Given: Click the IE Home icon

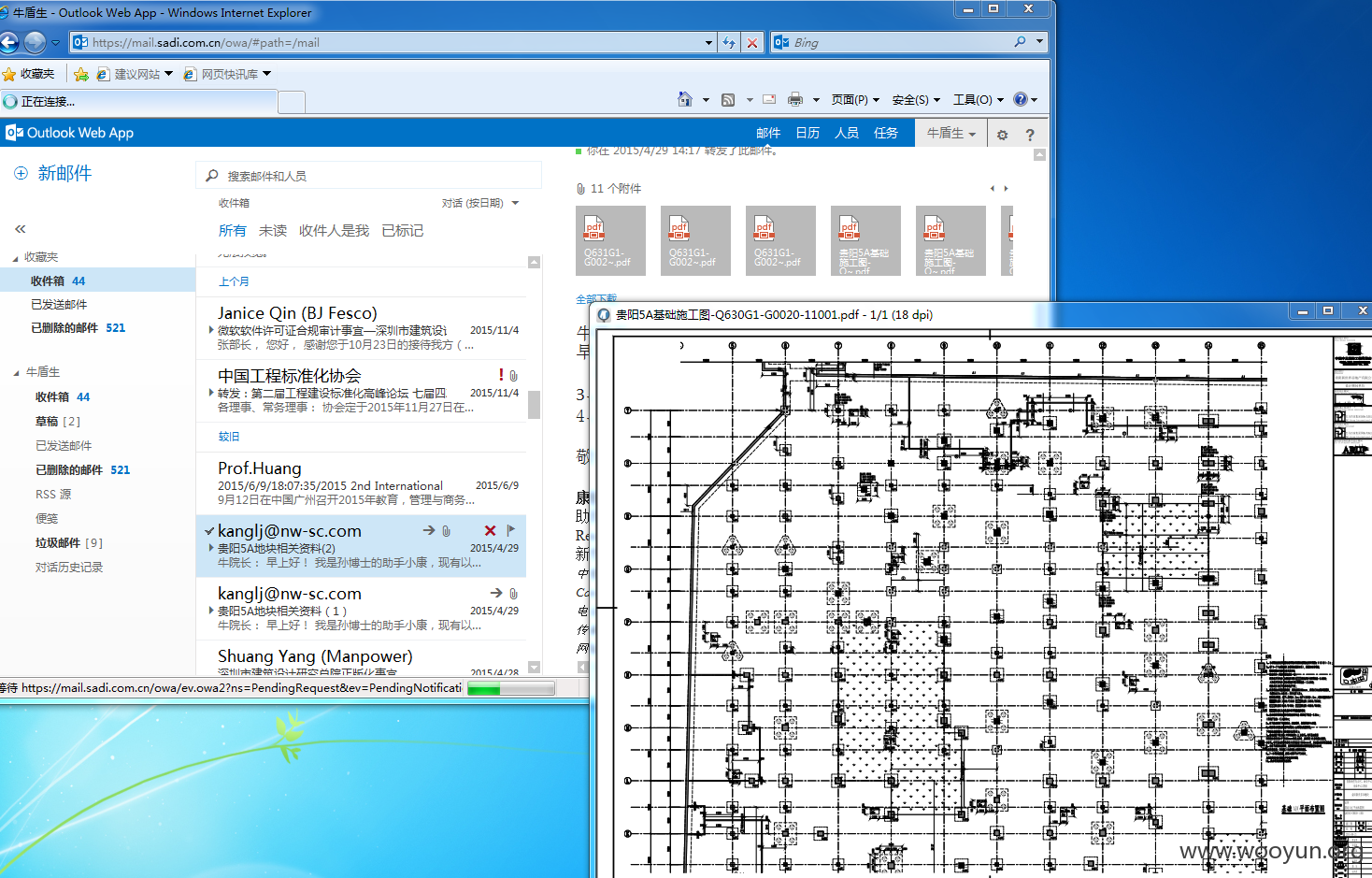Looking at the screenshot, I should tap(684, 99).
